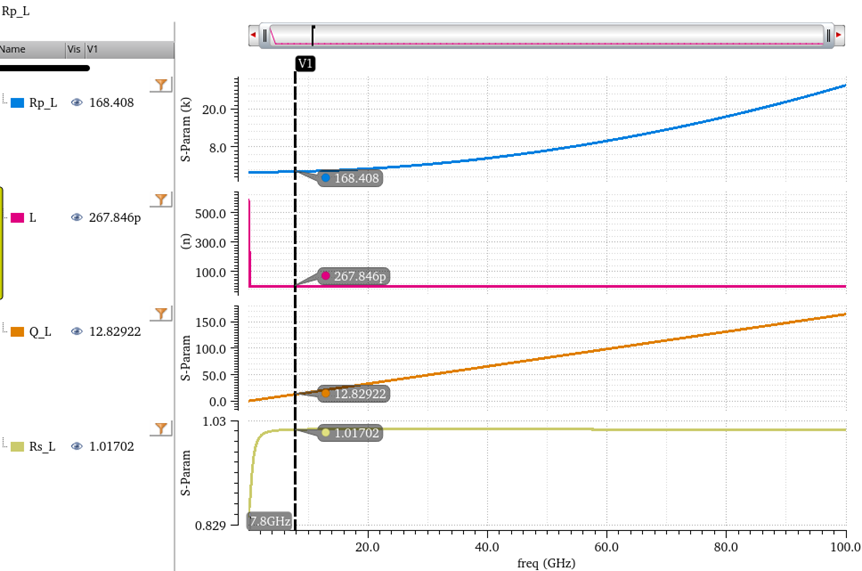Click the V1 marker flag atop the plot

click(x=306, y=63)
